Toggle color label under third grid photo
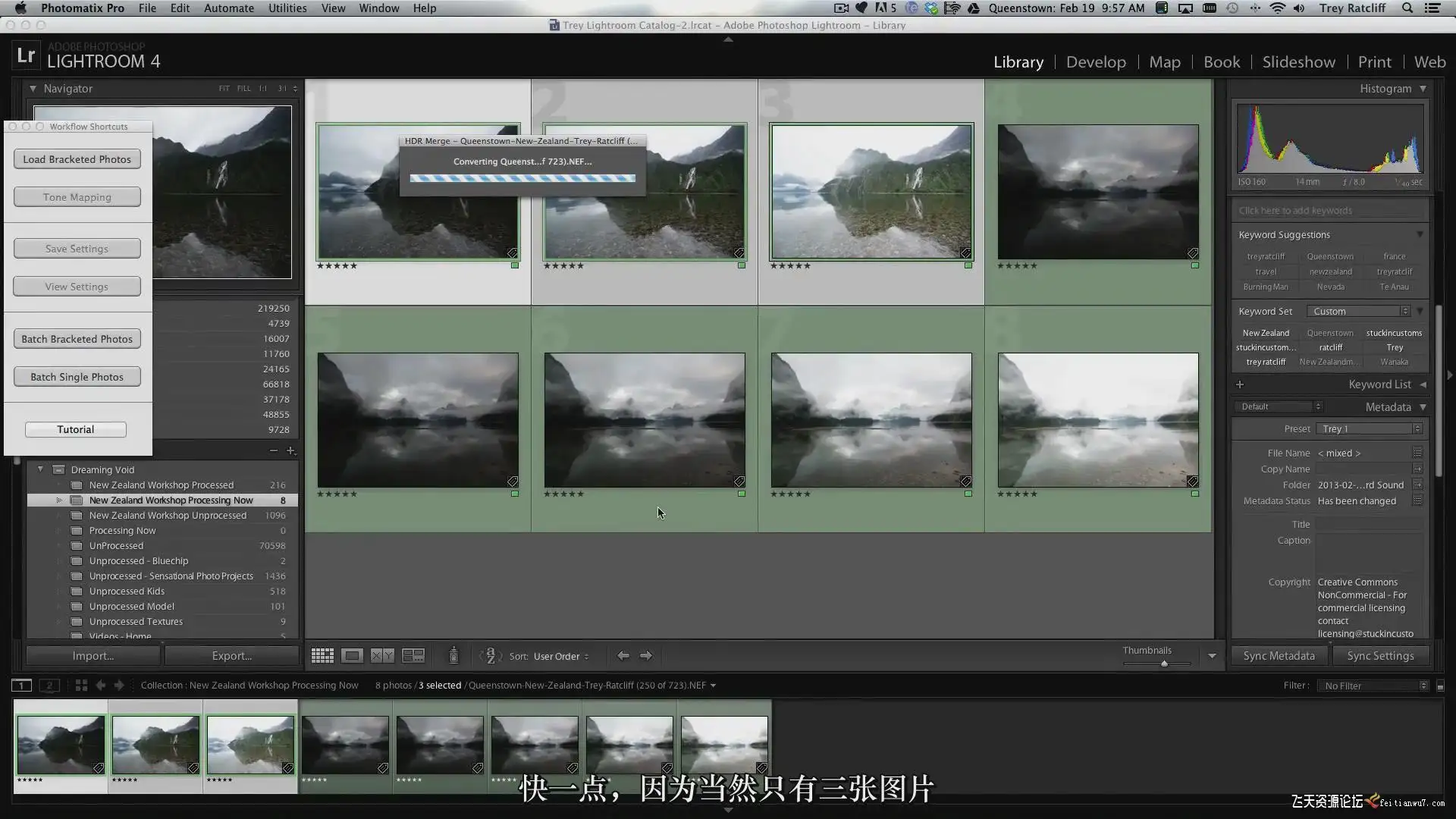The width and height of the screenshot is (1456, 819). [x=968, y=265]
